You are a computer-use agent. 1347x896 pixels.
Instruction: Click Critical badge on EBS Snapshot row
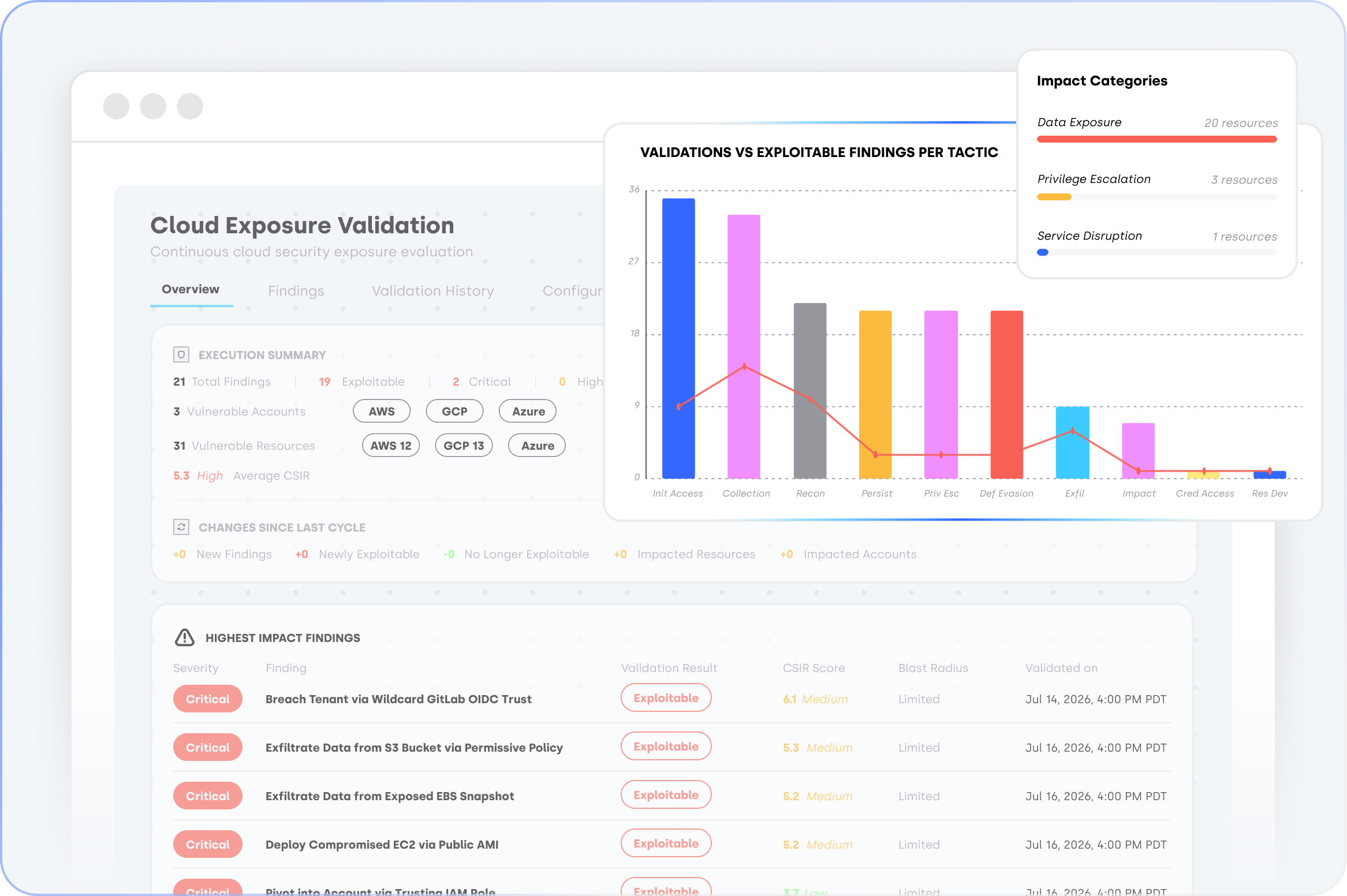click(x=208, y=796)
